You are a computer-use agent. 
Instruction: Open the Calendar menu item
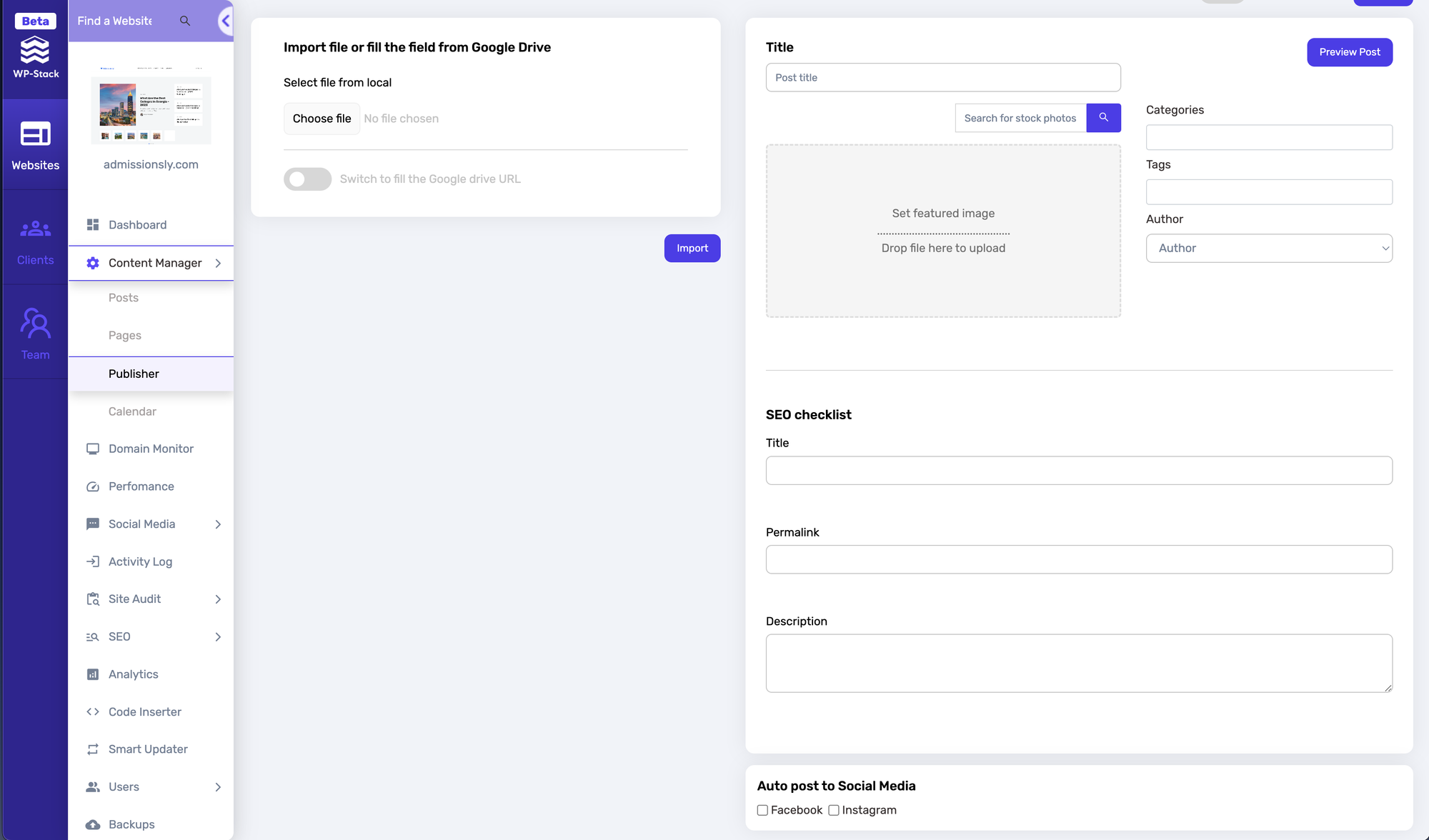point(132,410)
